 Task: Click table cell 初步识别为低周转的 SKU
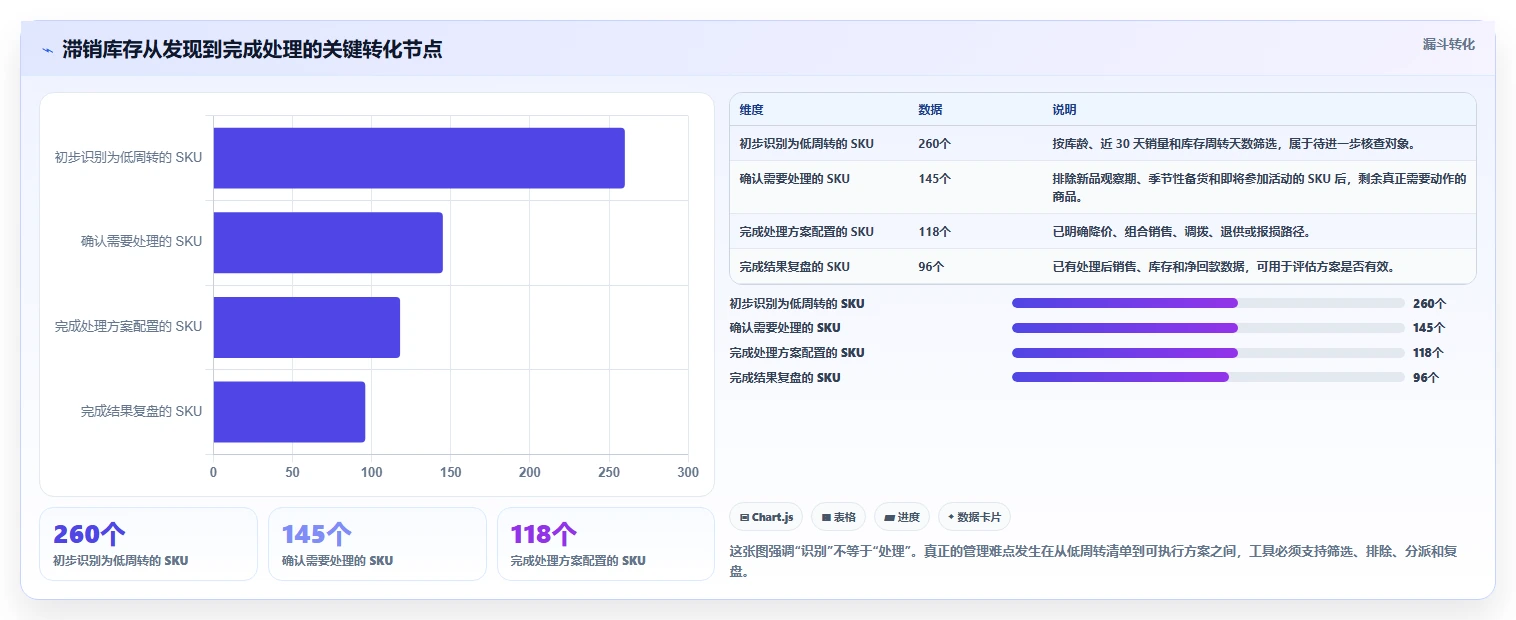[807, 144]
